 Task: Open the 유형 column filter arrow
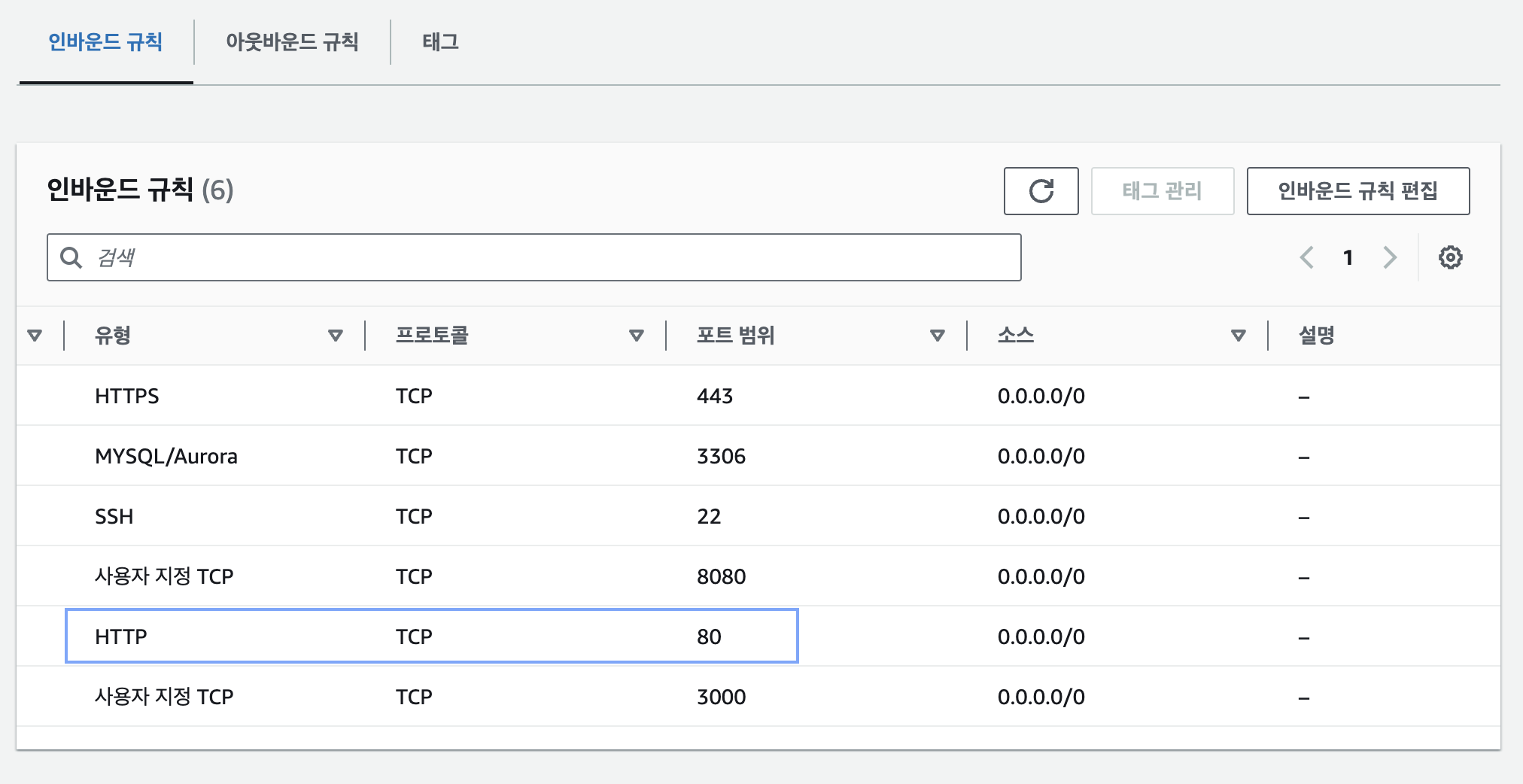tap(336, 334)
